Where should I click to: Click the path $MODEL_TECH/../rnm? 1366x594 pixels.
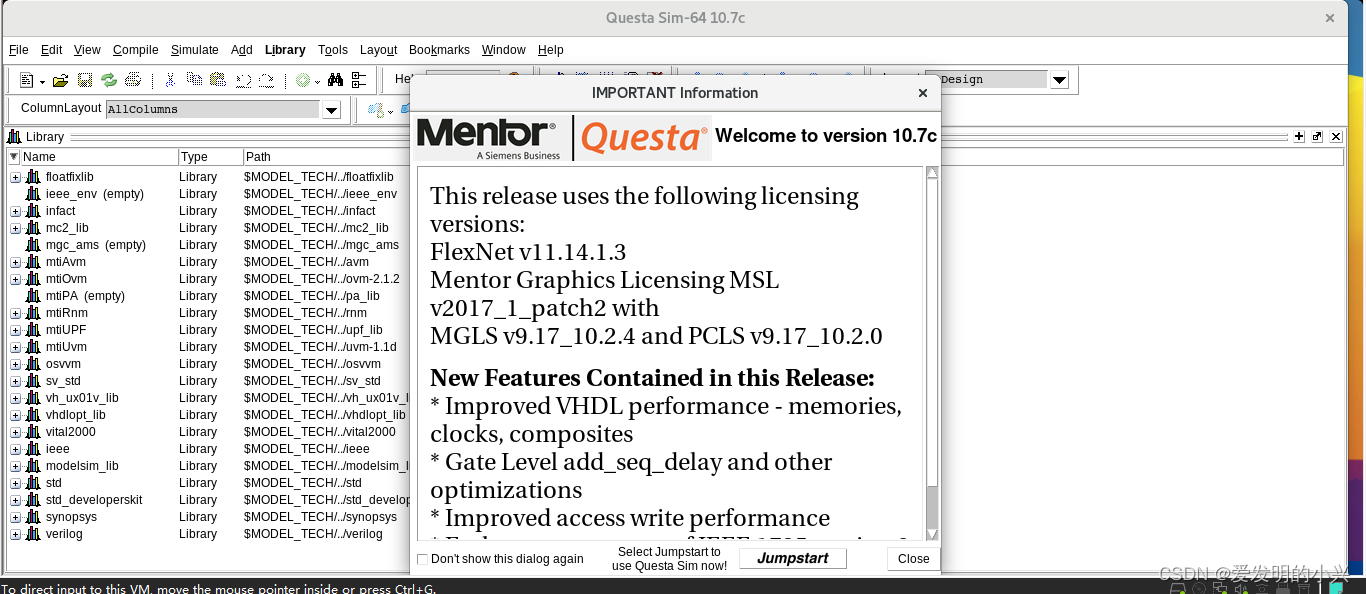tap(305, 313)
